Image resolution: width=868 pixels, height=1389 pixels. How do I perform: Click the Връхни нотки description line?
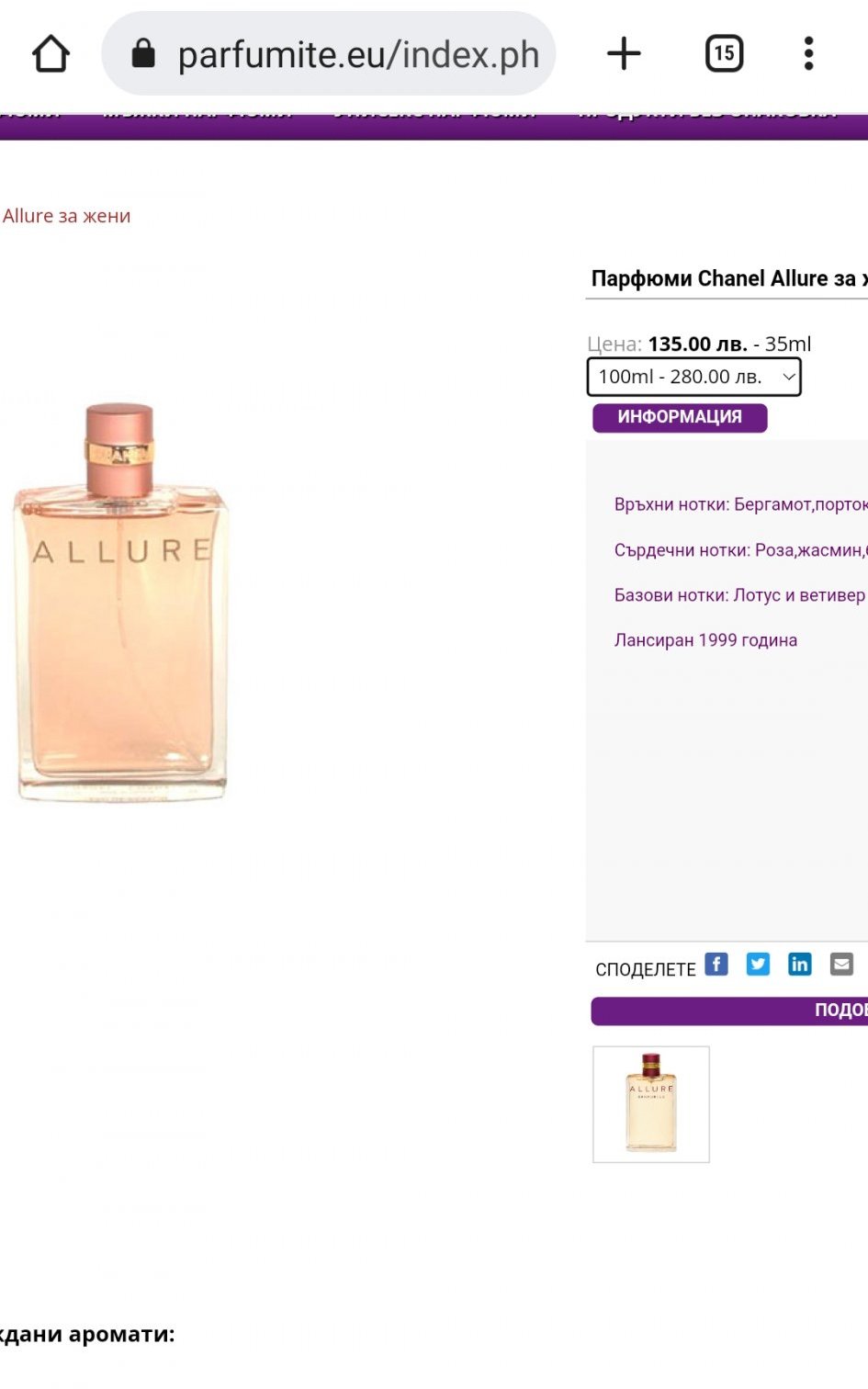click(x=740, y=504)
